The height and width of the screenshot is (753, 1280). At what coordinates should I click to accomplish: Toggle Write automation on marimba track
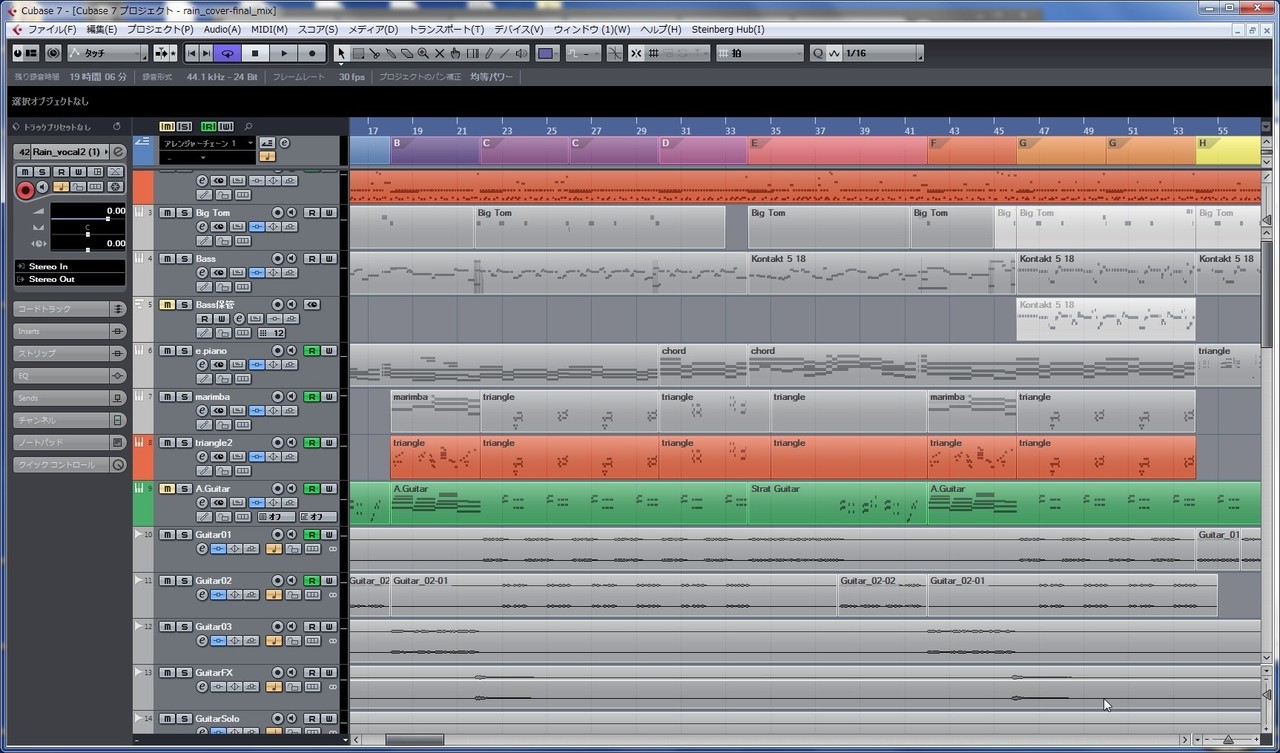click(x=329, y=397)
